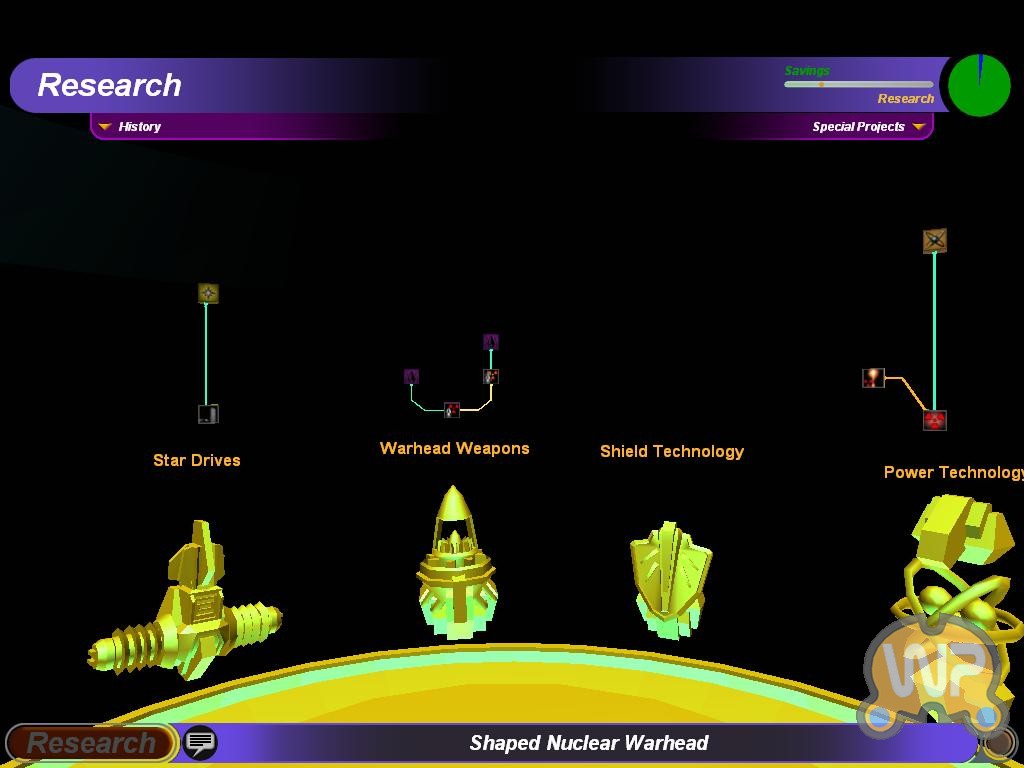The image size is (1024, 768).
Task: Click the glowing explosion node in Power Technology
Action: (873, 378)
